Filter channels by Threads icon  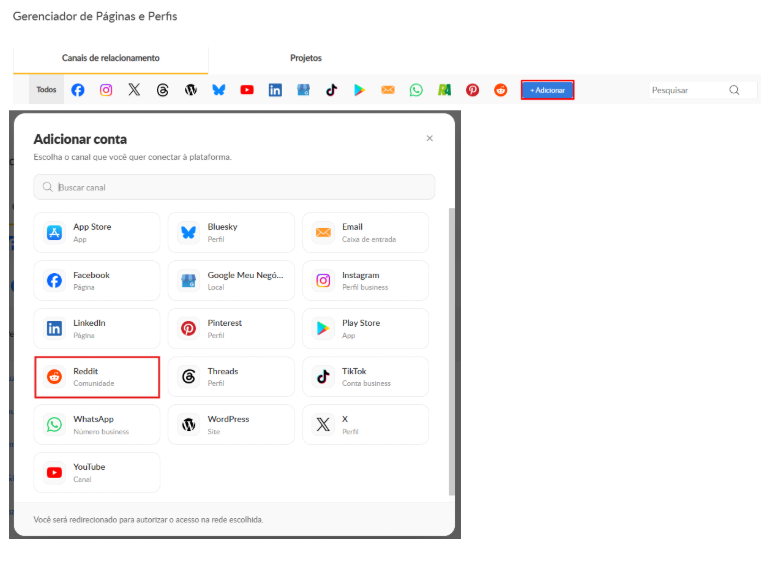click(x=163, y=90)
